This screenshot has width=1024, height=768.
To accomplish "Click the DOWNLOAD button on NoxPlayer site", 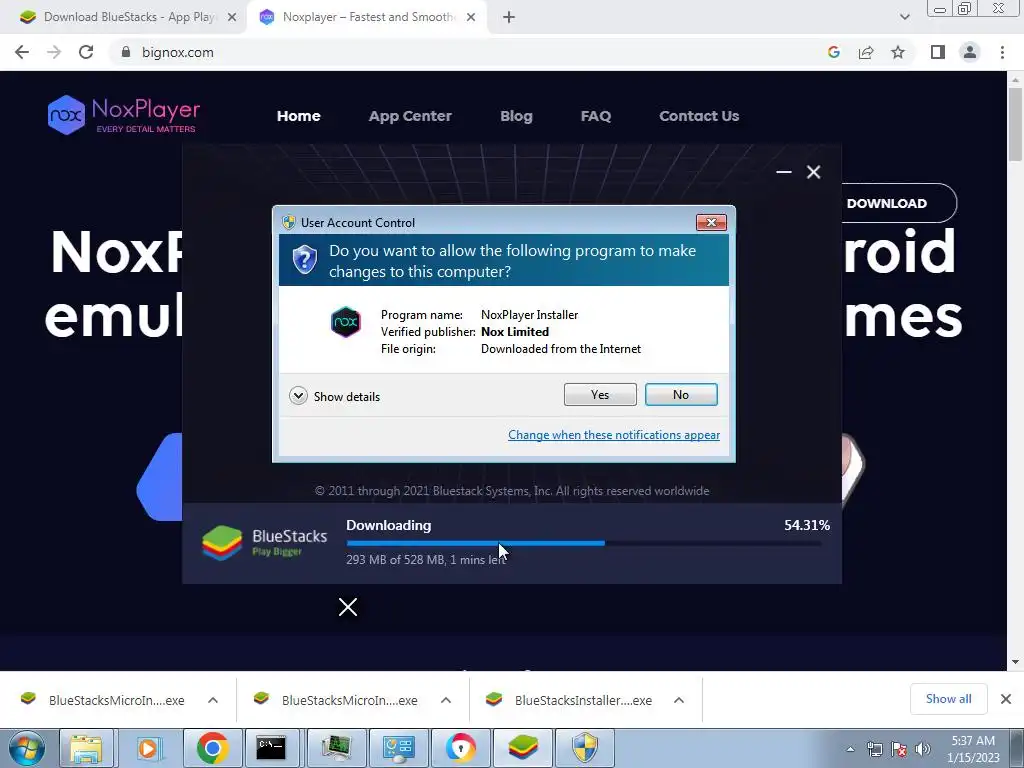I will tap(898, 203).
